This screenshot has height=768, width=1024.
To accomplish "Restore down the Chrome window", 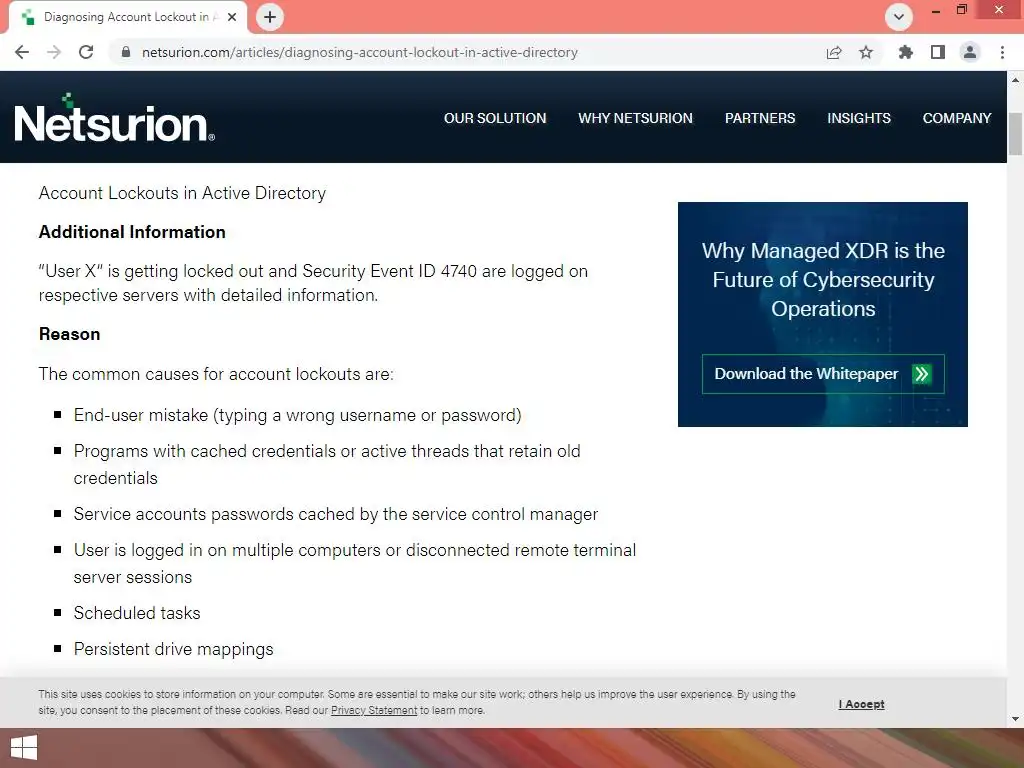I will pos(961,10).
